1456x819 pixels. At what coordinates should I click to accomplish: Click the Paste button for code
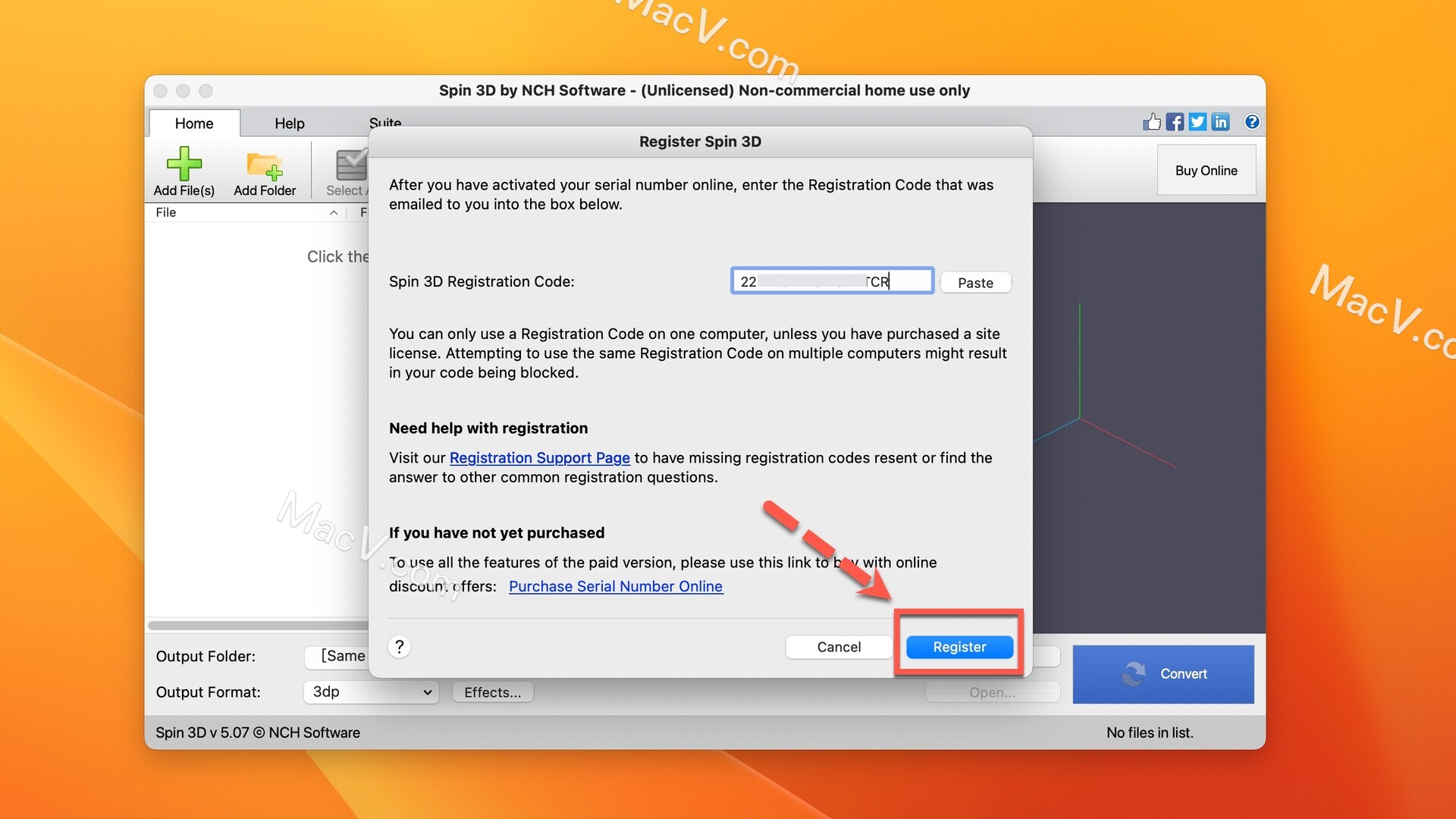tap(975, 282)
